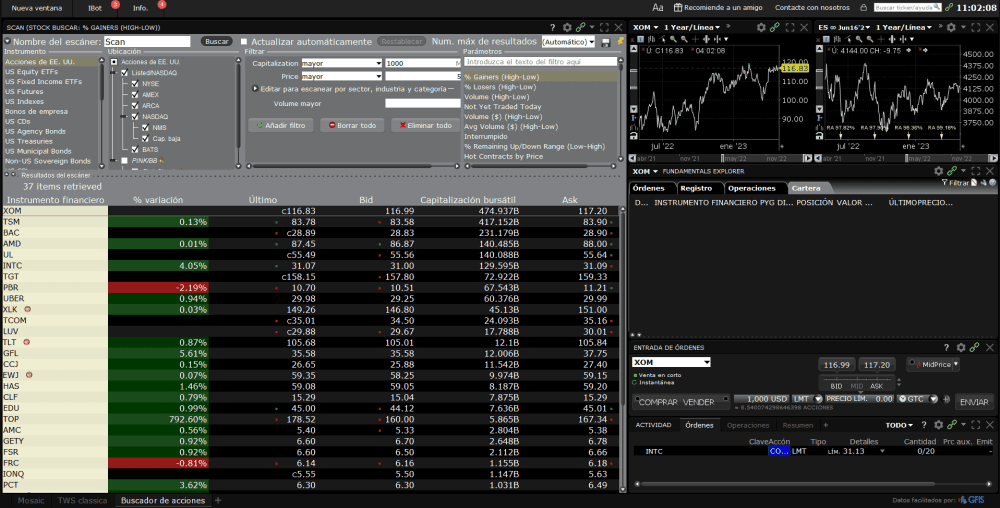
Task: Uncheck the BATS checkbox
Action: pos(135,149)
